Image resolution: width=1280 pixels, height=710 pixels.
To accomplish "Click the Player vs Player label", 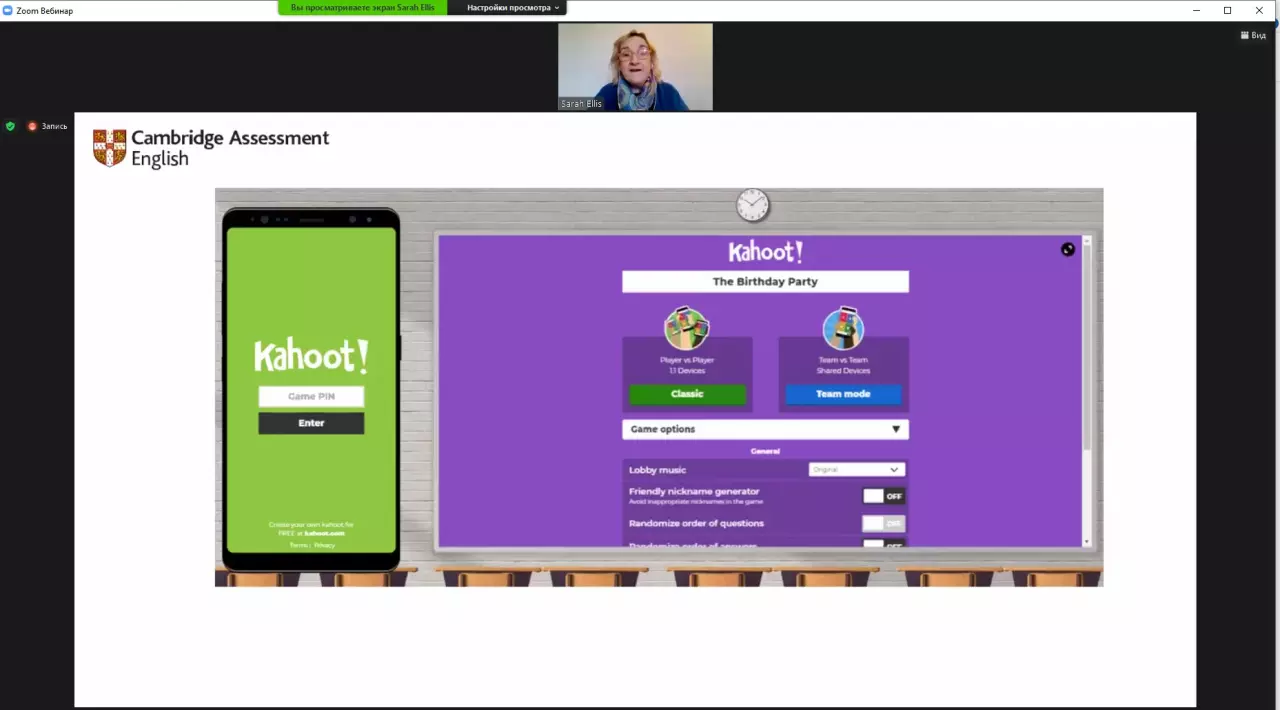I will pyautogui.click(x=687, y=360).
